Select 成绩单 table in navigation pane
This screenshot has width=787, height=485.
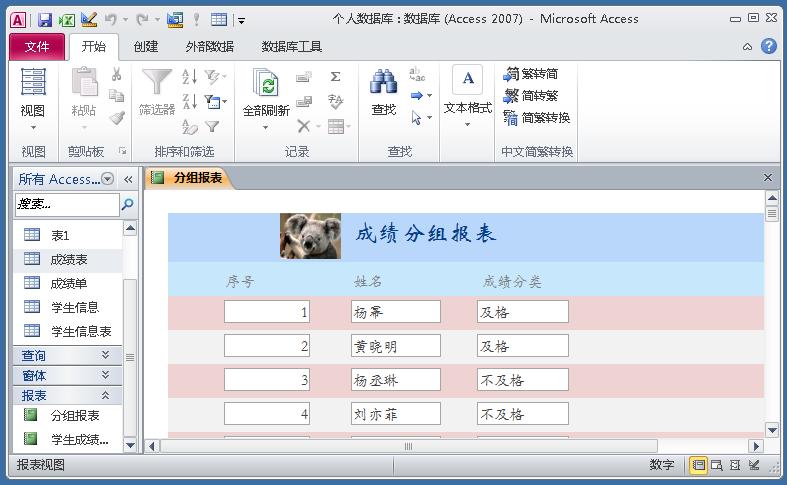68,283
